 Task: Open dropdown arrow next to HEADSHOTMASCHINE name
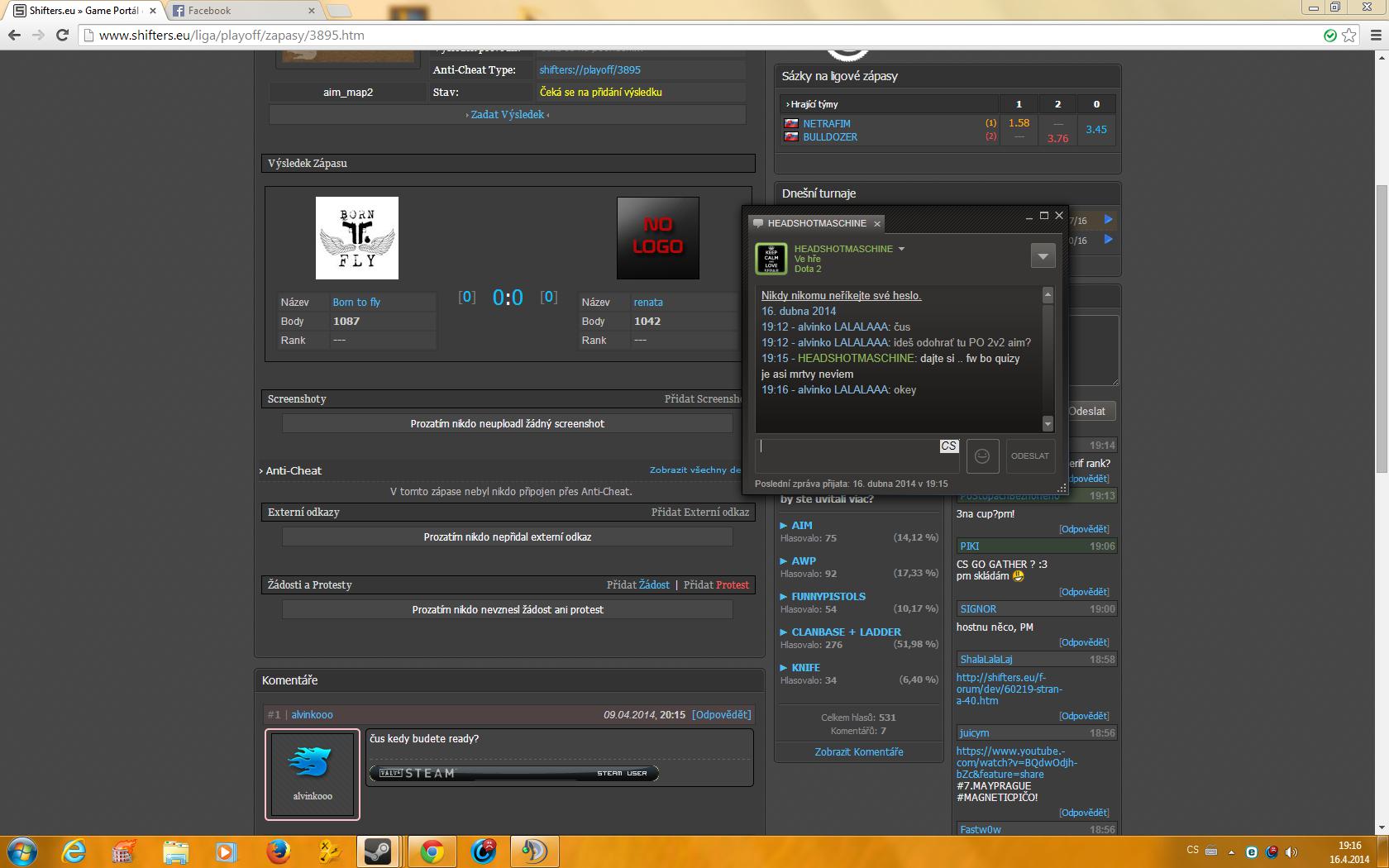[x=901, y=249]
